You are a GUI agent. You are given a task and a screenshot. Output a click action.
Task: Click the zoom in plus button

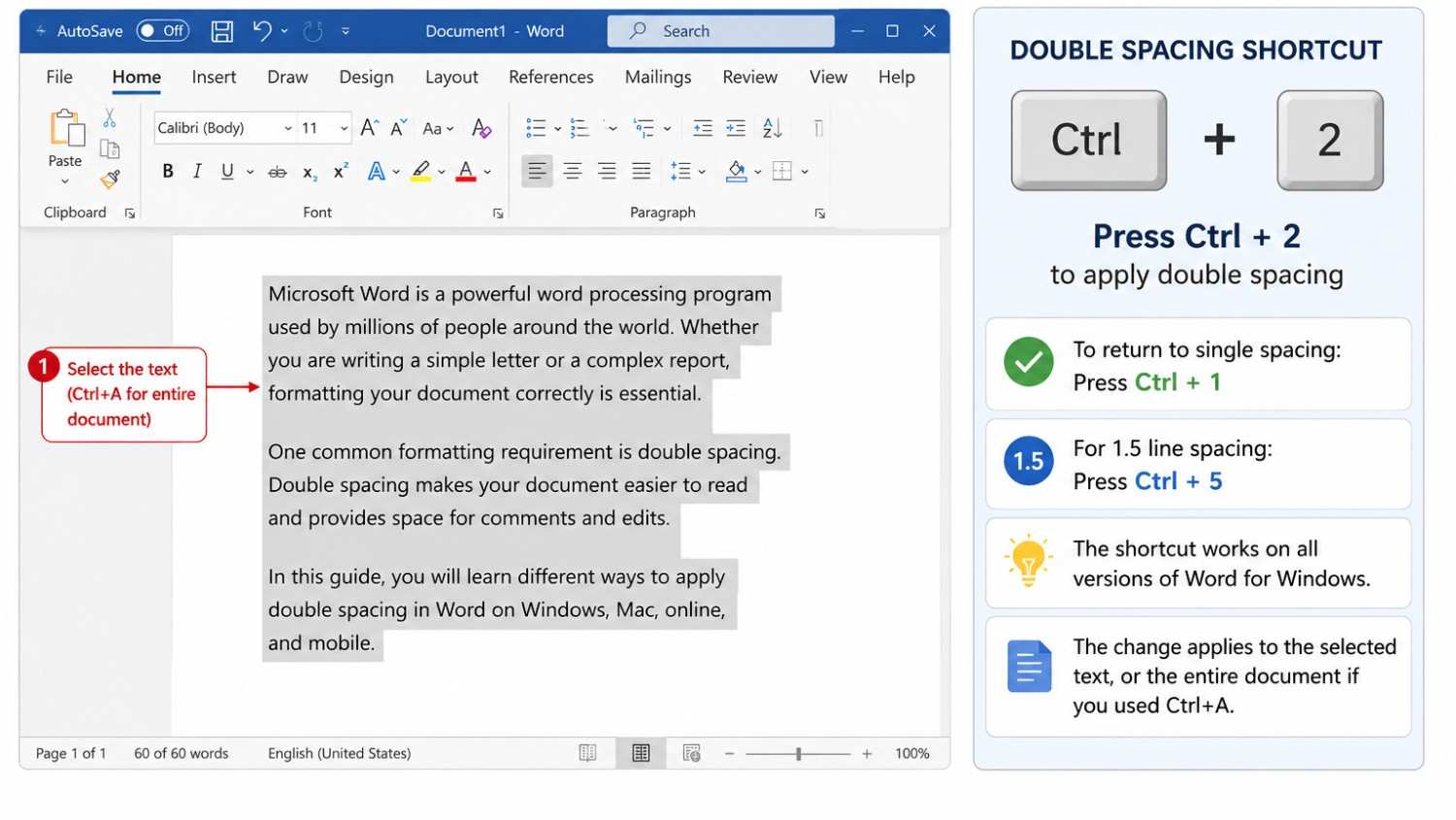tap(867, 753)
